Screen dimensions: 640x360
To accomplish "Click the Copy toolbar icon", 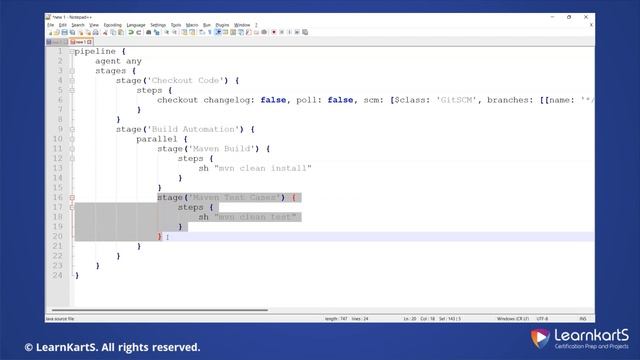I will 113,32.
